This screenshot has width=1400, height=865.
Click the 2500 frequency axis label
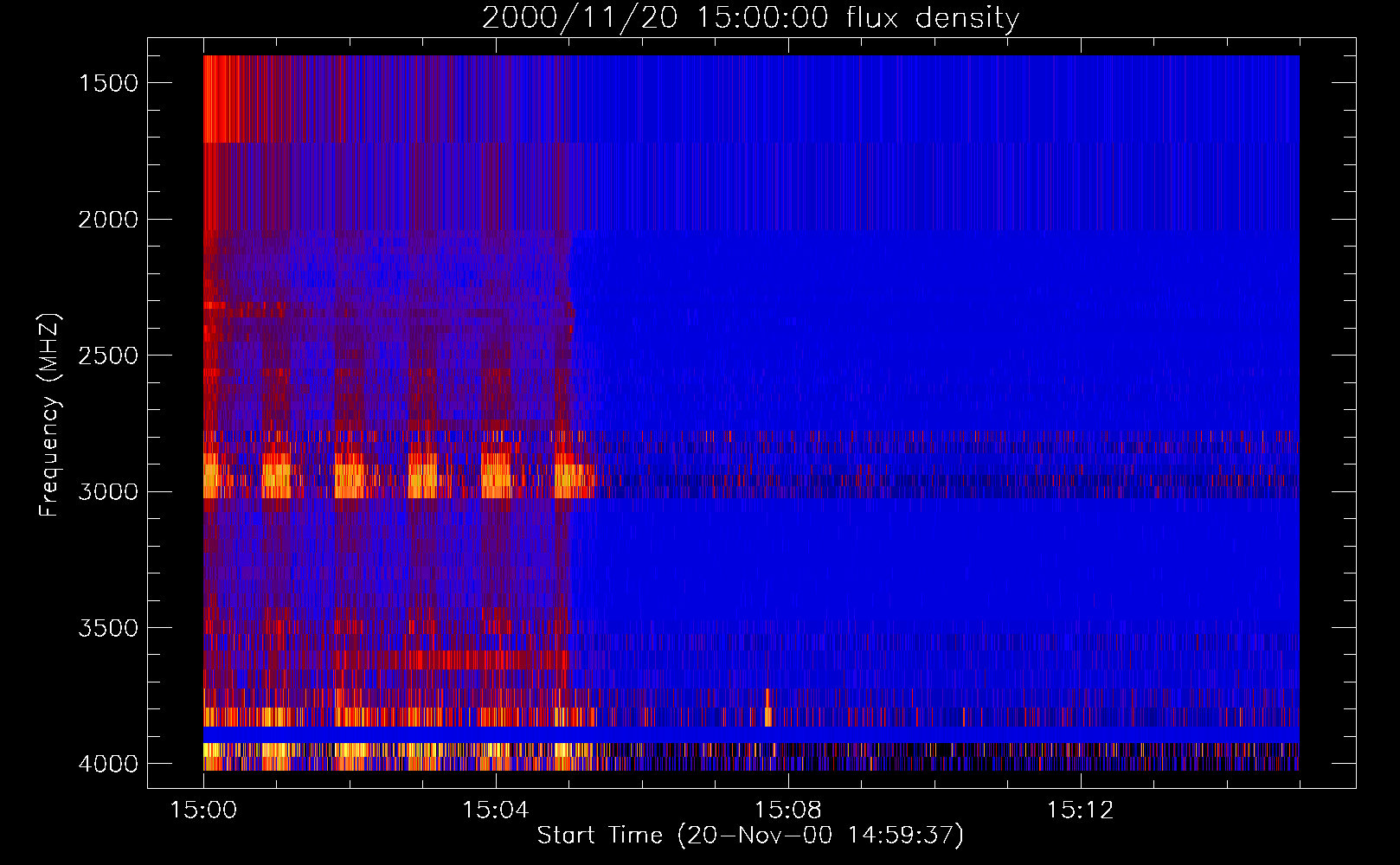(108, 356)
